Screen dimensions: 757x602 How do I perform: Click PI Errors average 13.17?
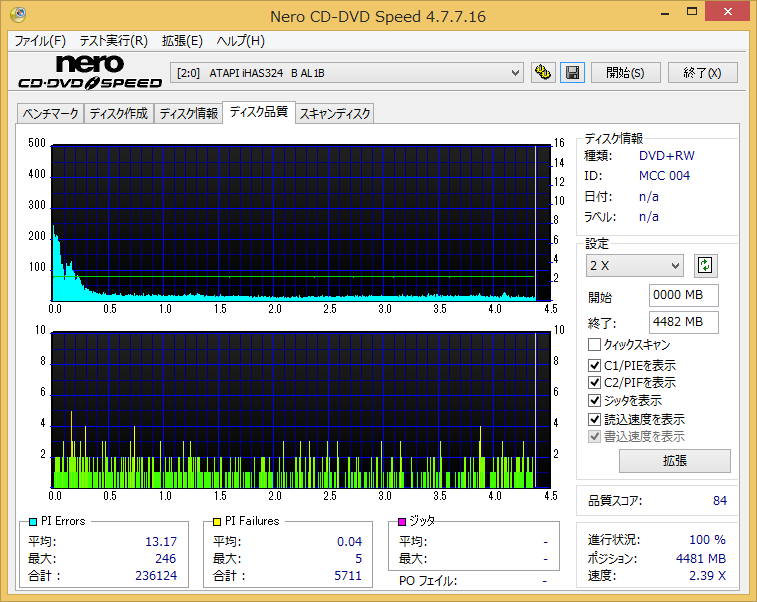tap(161, 542)
